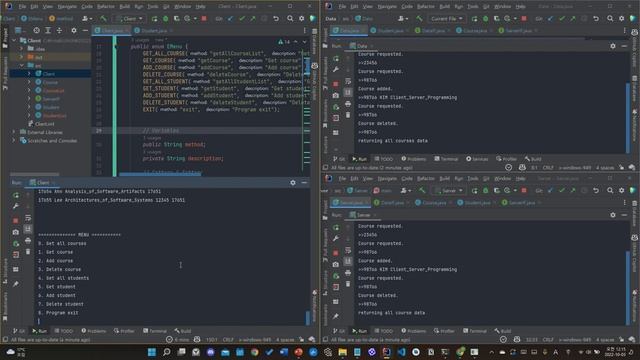This screenshot has height=360, width=640.
Task: Toggle the Project tool window side tab in Client window
Action: (5, 39)
